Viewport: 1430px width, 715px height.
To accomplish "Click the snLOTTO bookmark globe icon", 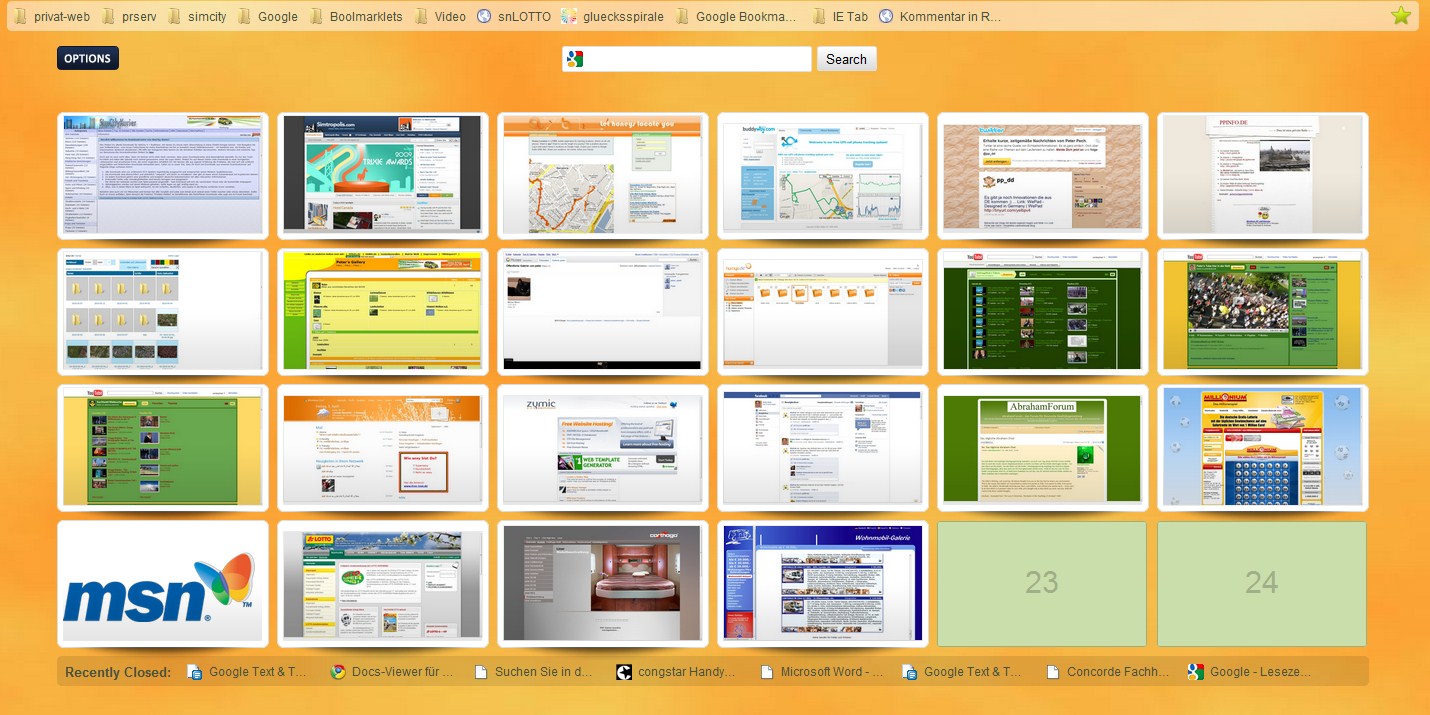I will (484, 16).
